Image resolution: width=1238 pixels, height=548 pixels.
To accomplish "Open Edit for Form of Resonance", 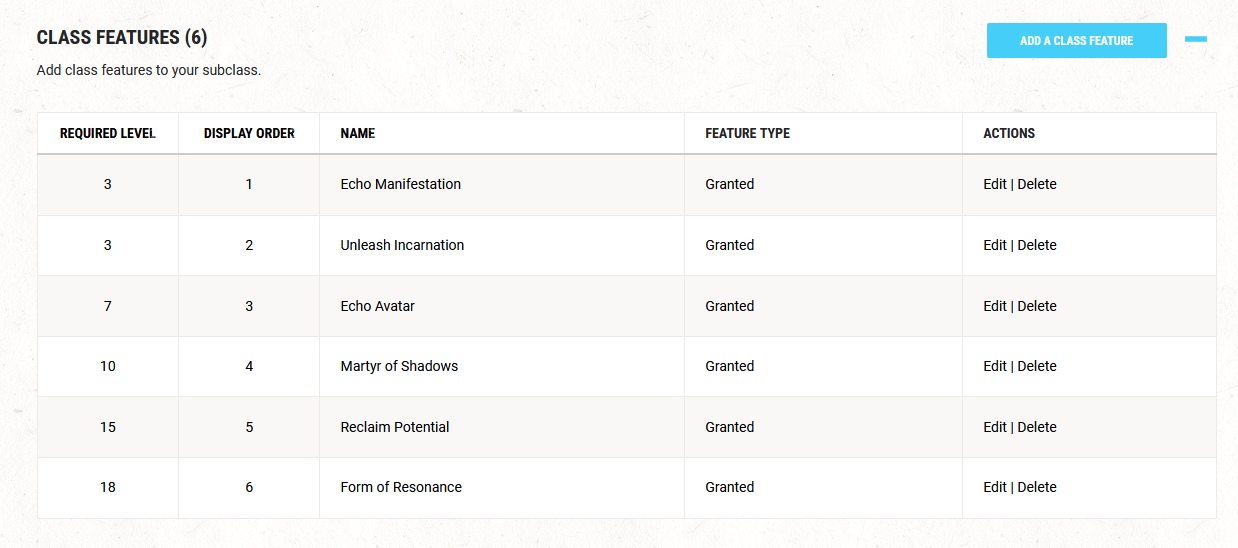I will click(x=994, y=487).
